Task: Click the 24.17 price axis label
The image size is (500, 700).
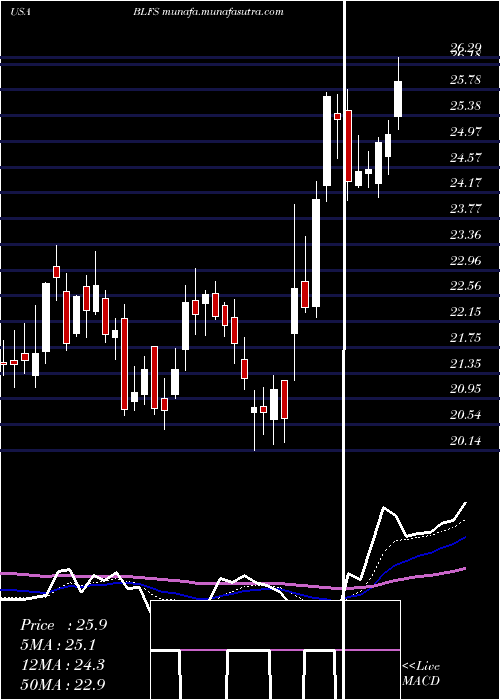Action: click(466, 183)
